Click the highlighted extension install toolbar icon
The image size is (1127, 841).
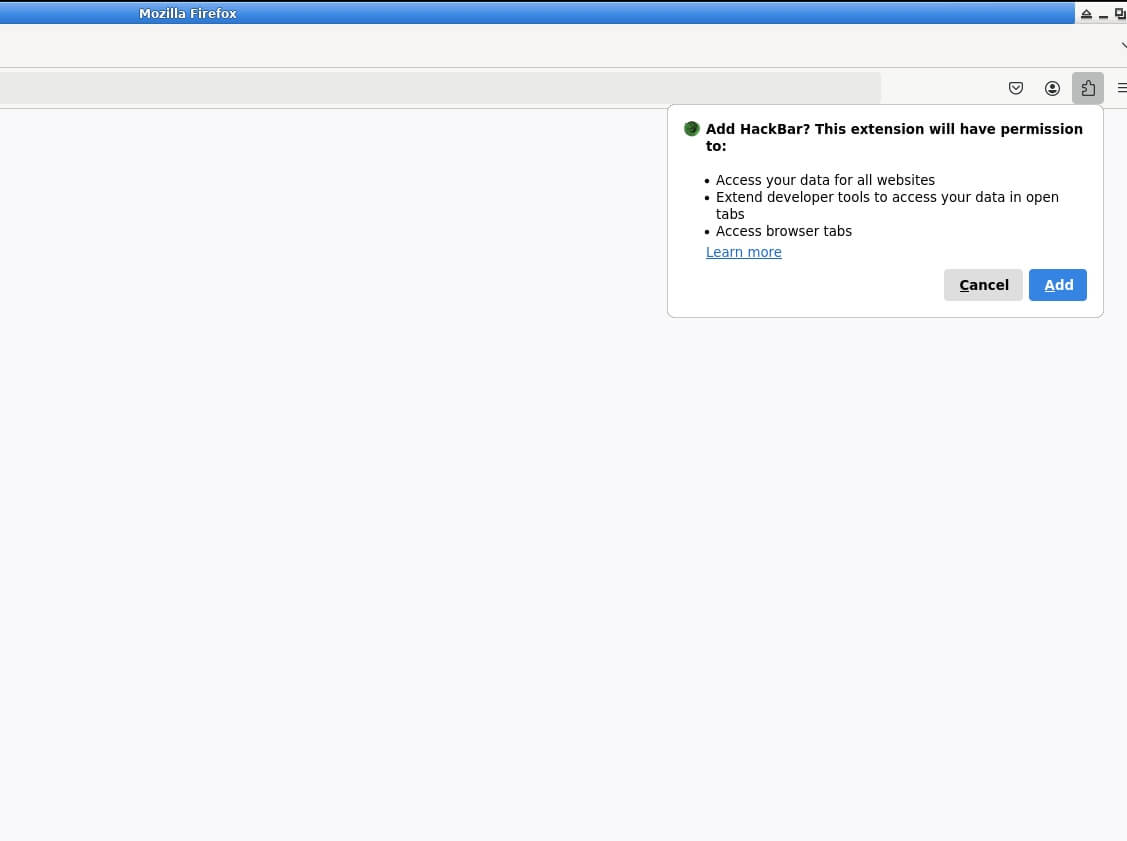point(1088,88)
